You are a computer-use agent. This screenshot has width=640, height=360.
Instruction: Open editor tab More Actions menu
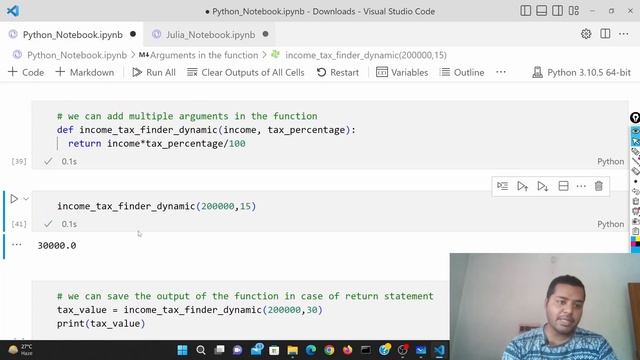tap(624, 34)
